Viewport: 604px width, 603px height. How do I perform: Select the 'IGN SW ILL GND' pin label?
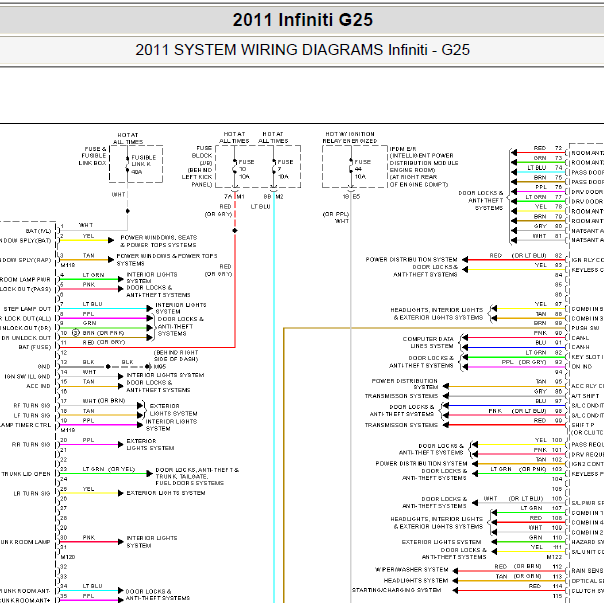(27, 376)
